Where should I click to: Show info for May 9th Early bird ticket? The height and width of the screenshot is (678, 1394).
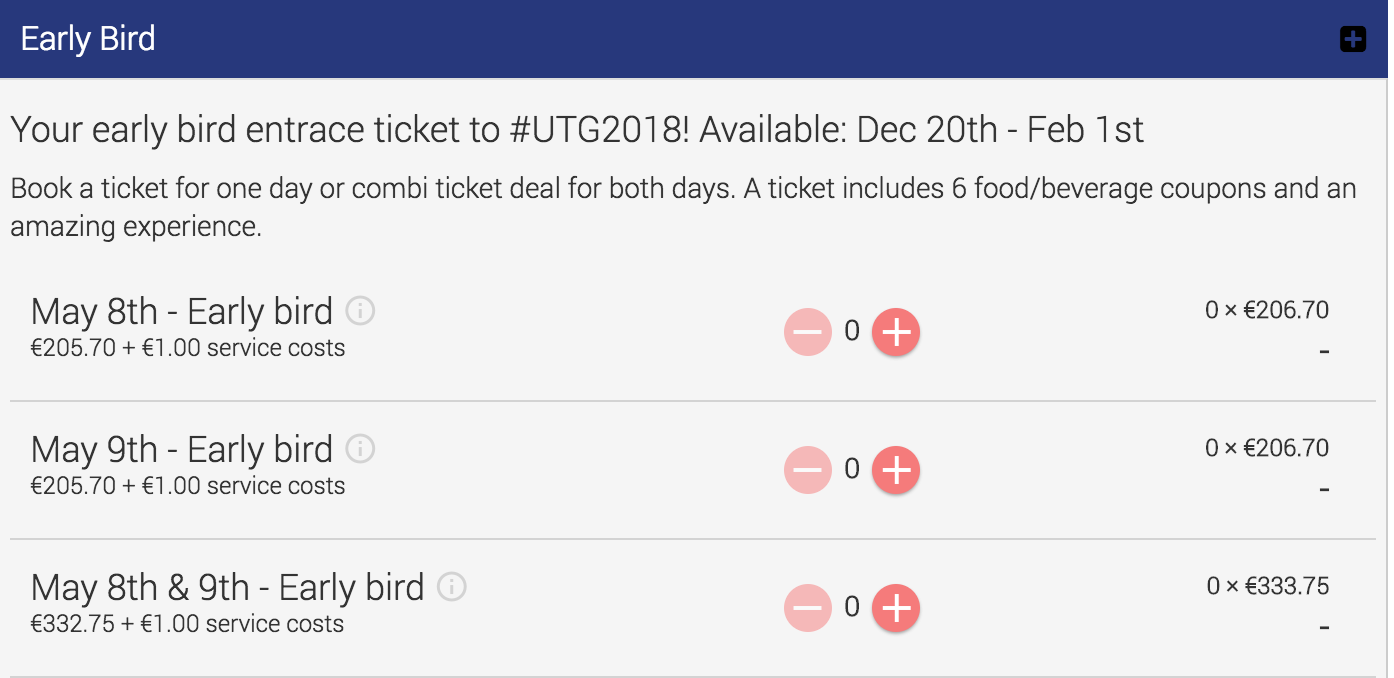pyautogui.click(x=360, y=449)
